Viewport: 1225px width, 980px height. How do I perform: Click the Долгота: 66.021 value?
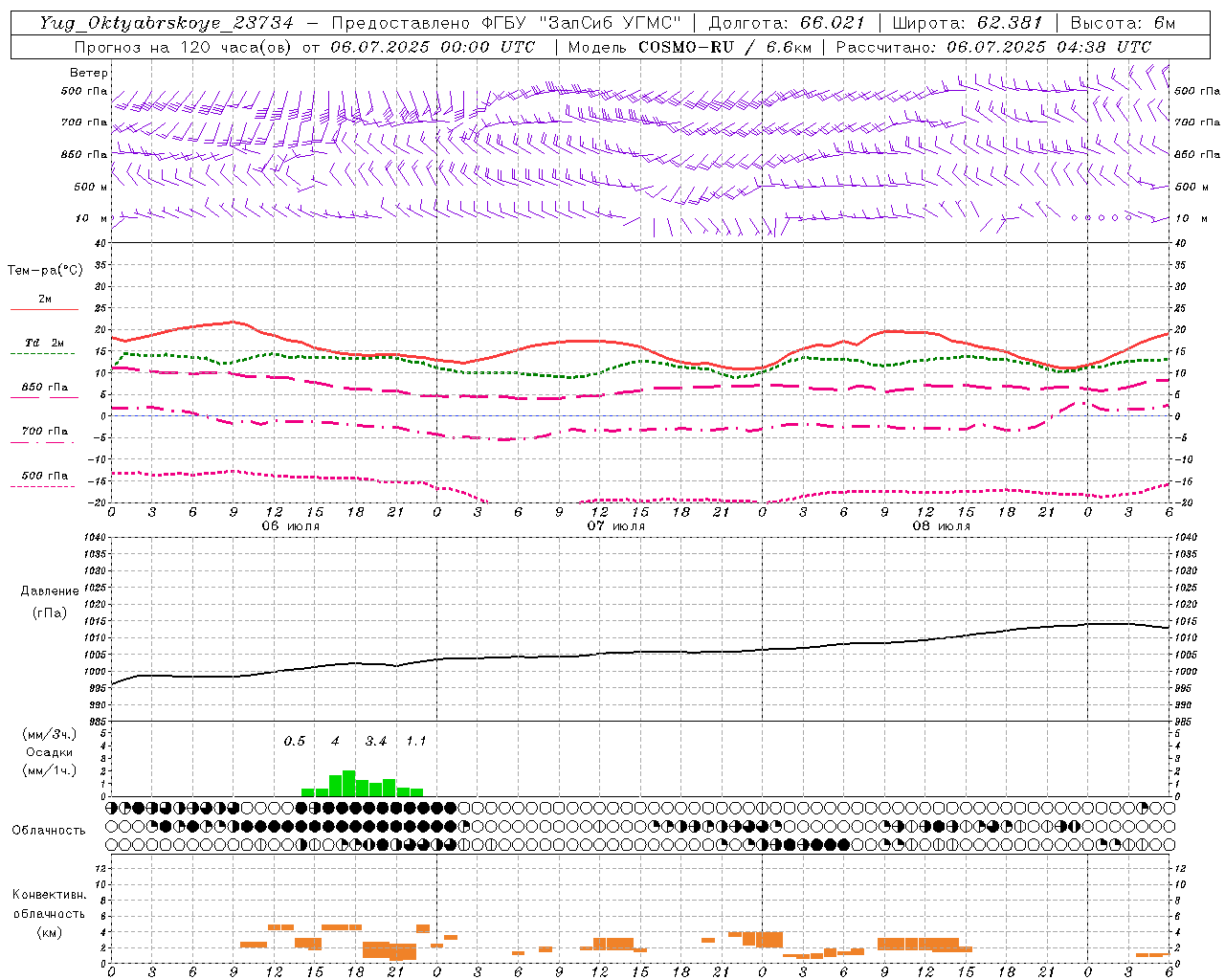787,23
